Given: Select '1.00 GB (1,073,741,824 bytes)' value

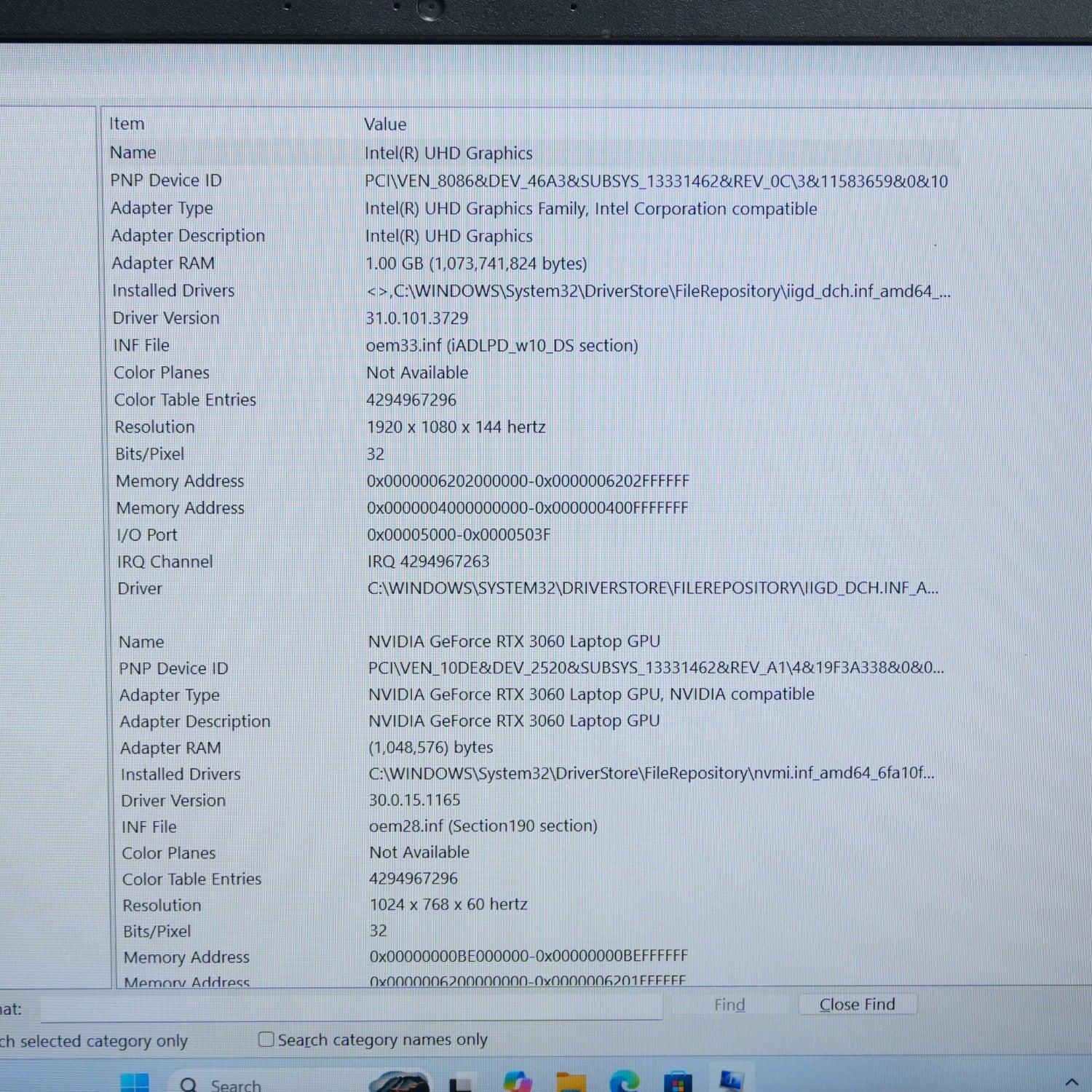Looking at the screenshot, I should point(476,264).
